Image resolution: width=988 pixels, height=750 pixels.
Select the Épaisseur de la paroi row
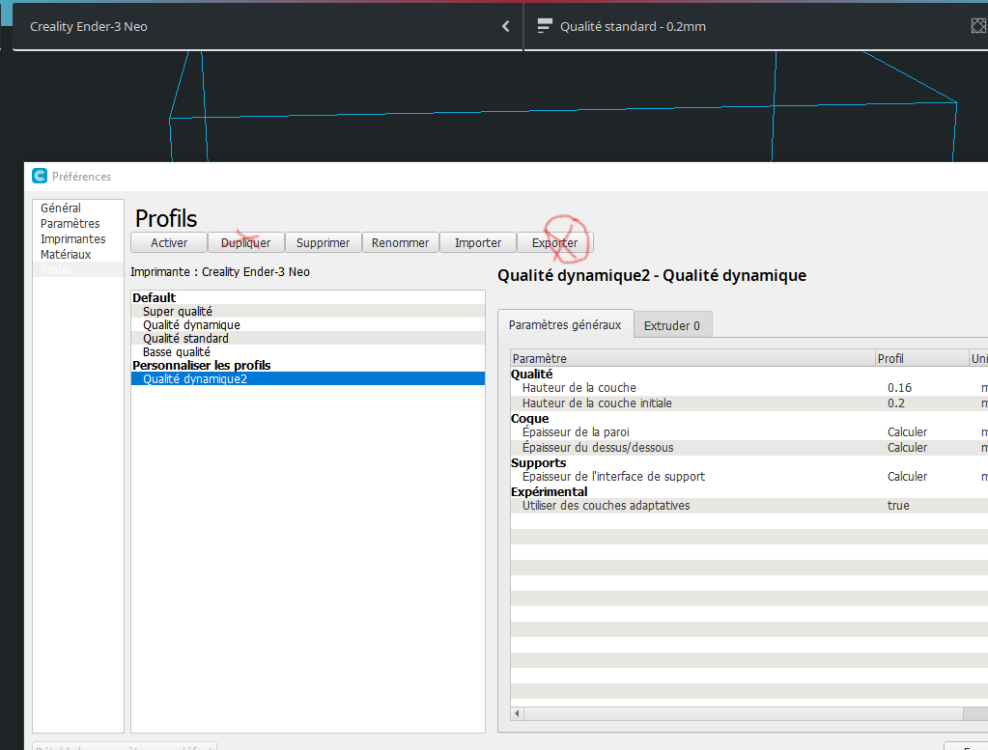point(749,432)
